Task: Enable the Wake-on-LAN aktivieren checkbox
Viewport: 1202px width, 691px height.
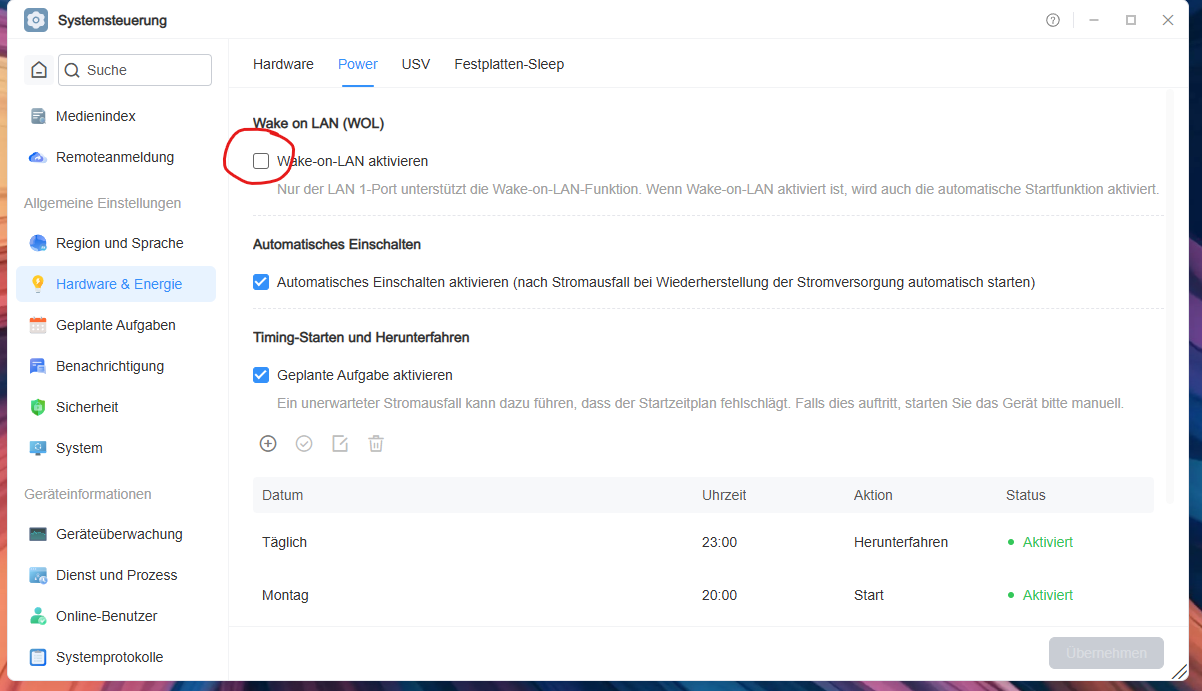Action: coord(261,161)
